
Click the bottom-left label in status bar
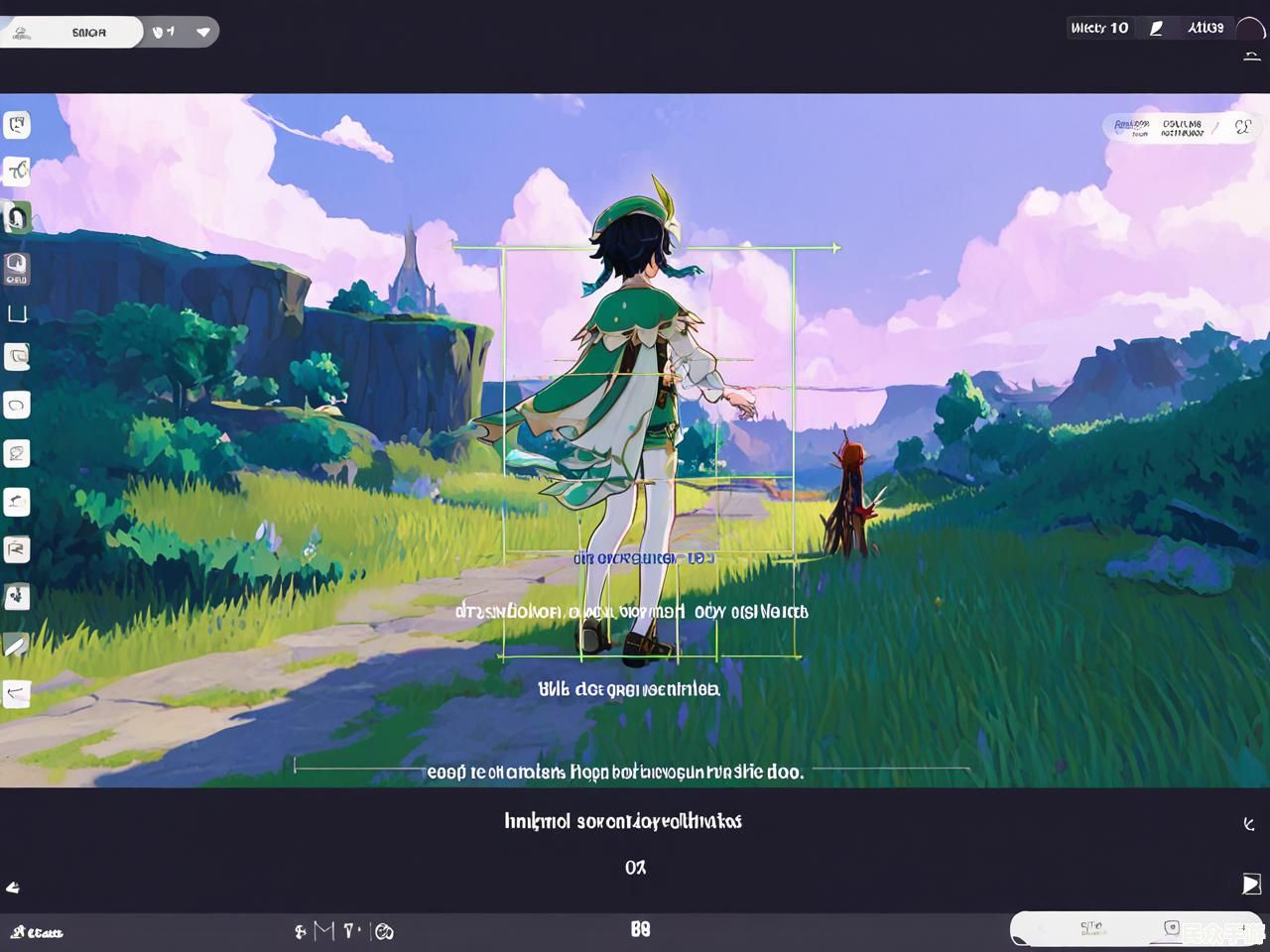coord(37,932)
